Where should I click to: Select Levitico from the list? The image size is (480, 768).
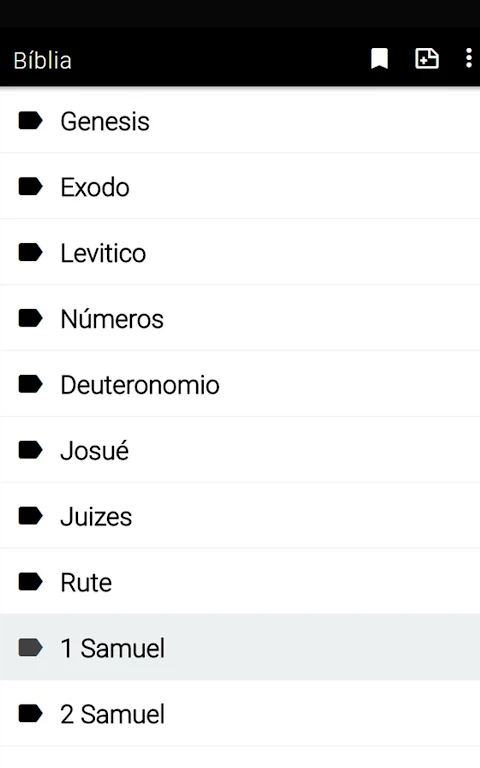click(240, 253)
